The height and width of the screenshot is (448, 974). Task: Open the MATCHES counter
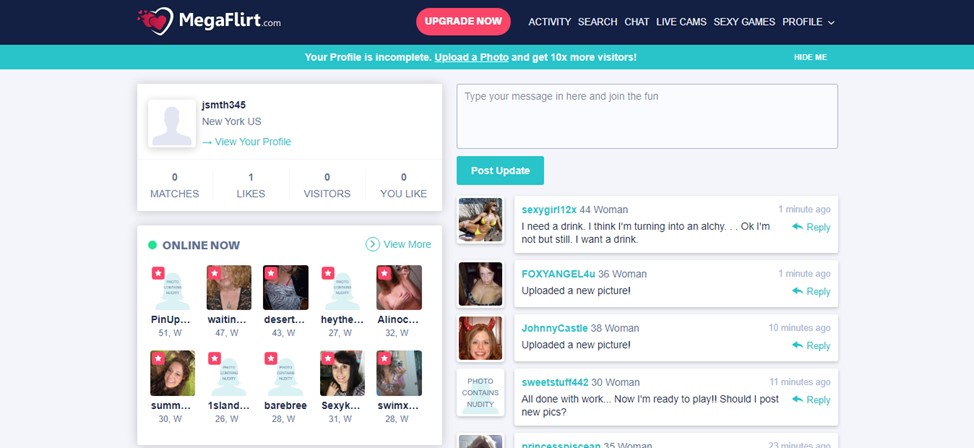175,185
